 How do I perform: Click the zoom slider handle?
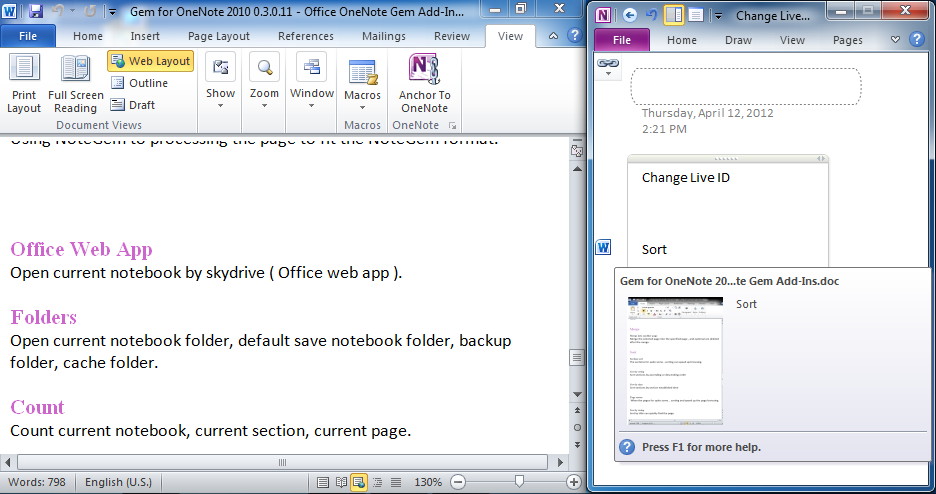[x=519, y=481]
